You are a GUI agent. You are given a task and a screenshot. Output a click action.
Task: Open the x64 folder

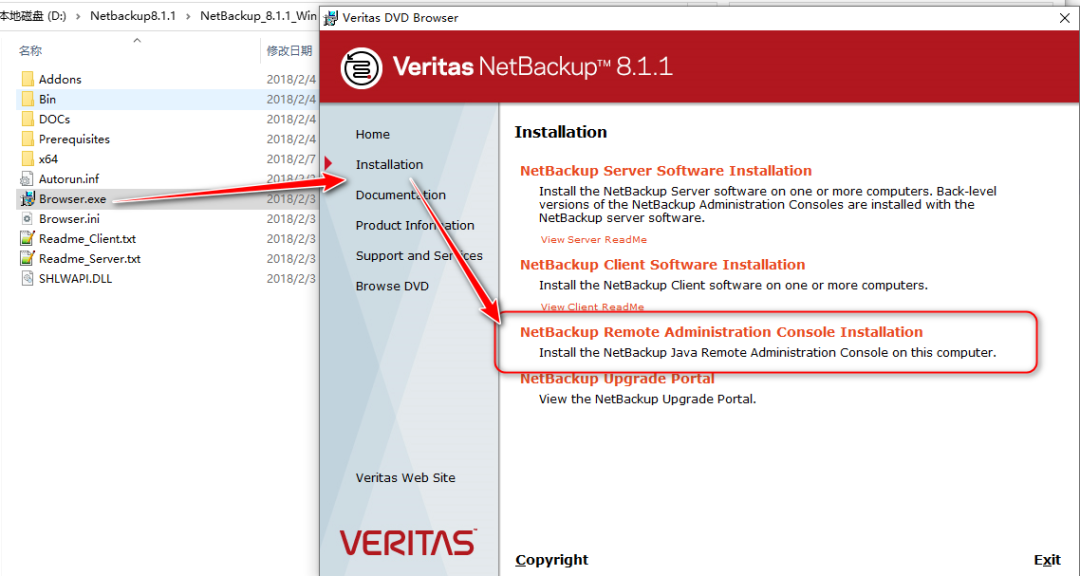(46, 158)
